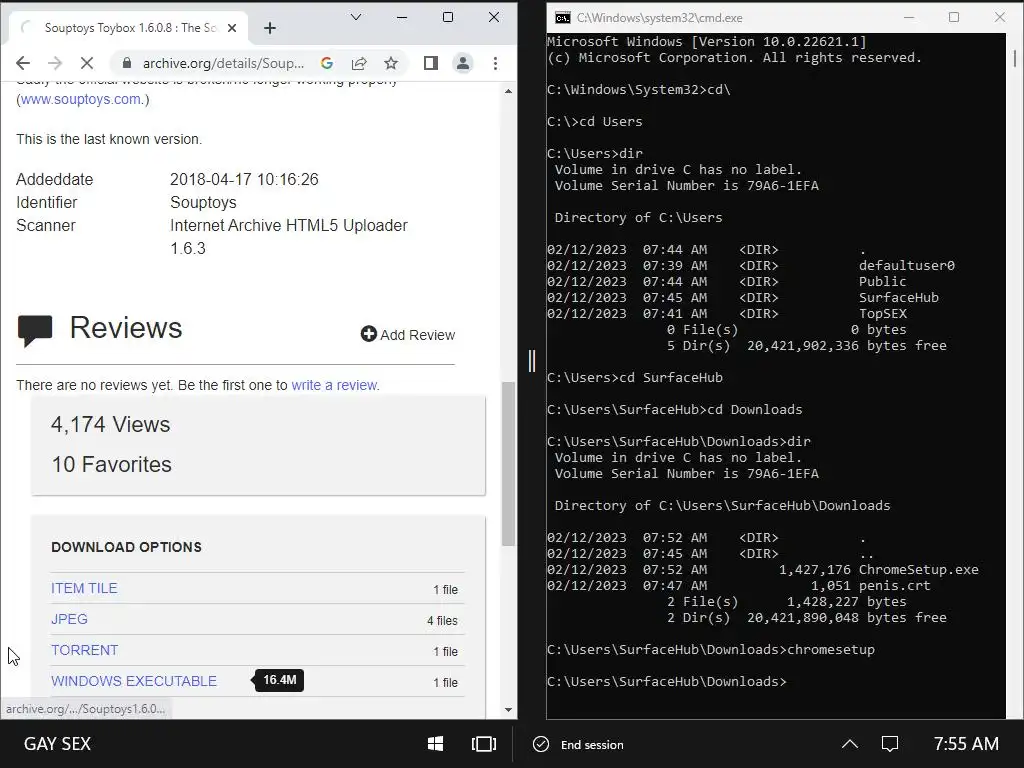Click ChromeSetup.exe in cmd listing
This screenshot has height=768, width=1024.
pos(918,569)
